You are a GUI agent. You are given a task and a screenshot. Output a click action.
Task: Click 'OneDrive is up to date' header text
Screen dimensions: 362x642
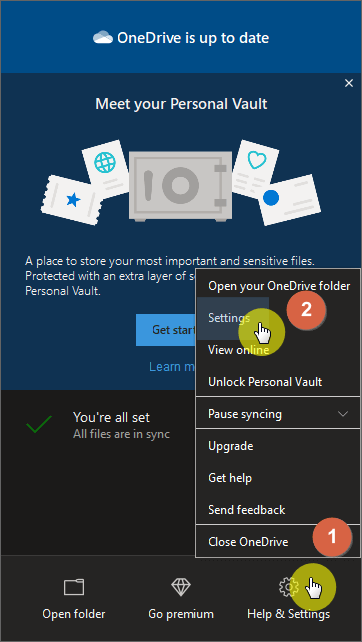pyautogui.click(x=193, y=38)
